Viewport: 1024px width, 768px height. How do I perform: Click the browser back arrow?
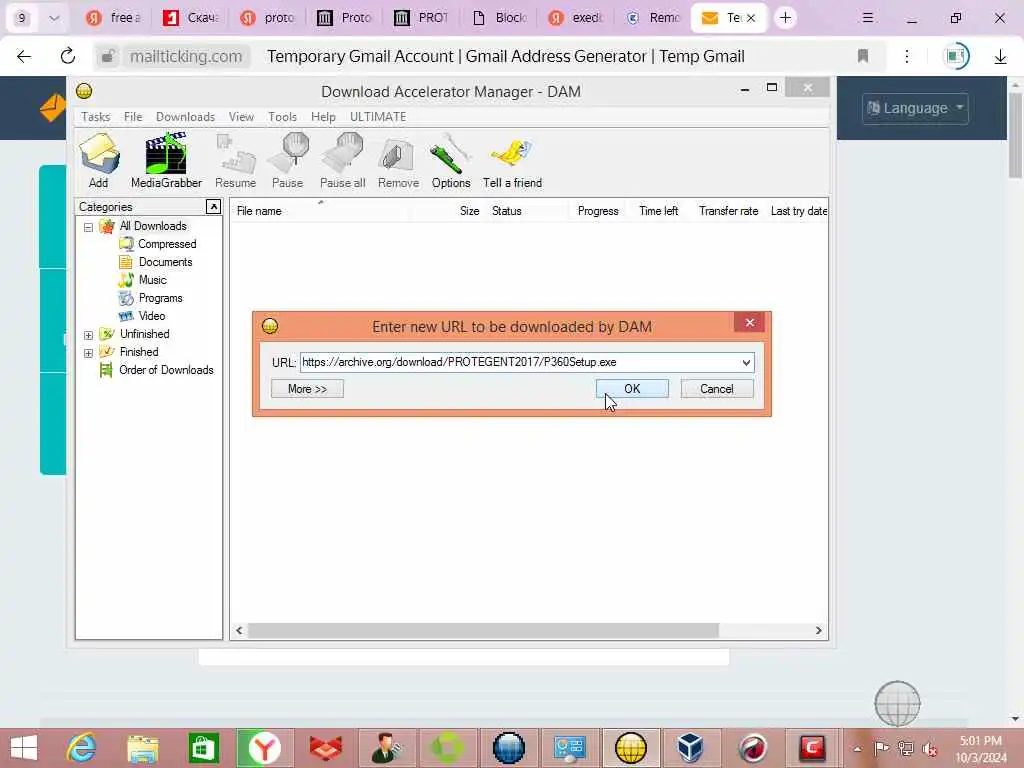pyautogui.click(x=24, y=56)
